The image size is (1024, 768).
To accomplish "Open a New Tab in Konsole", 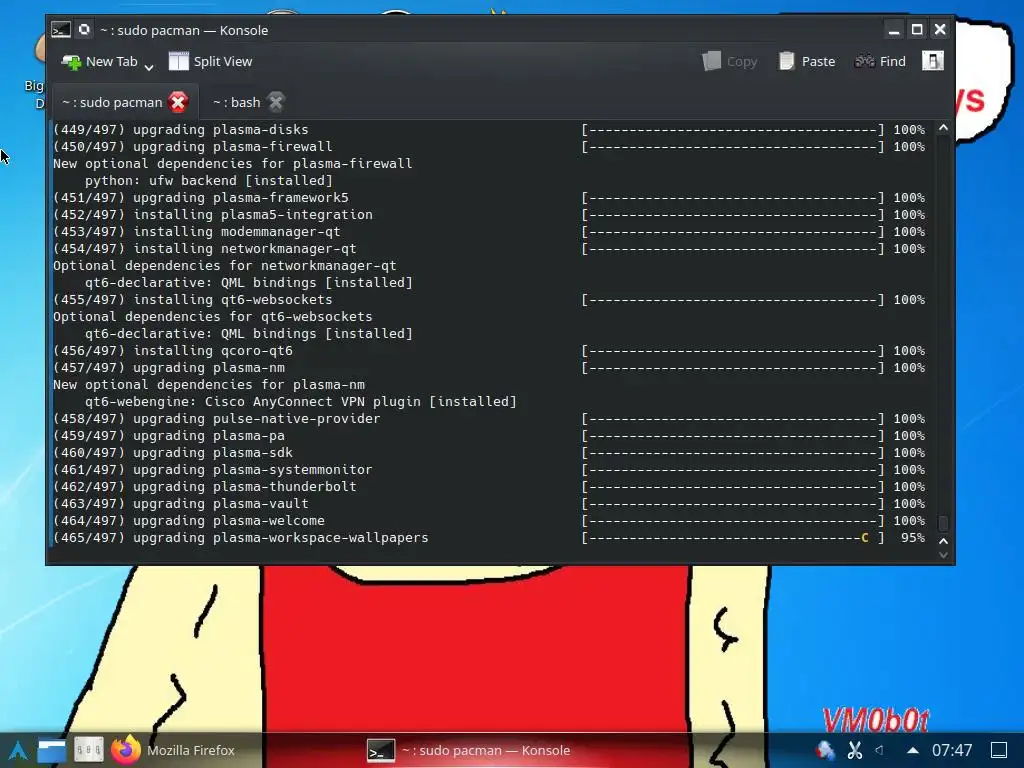I will pos(99,61).
